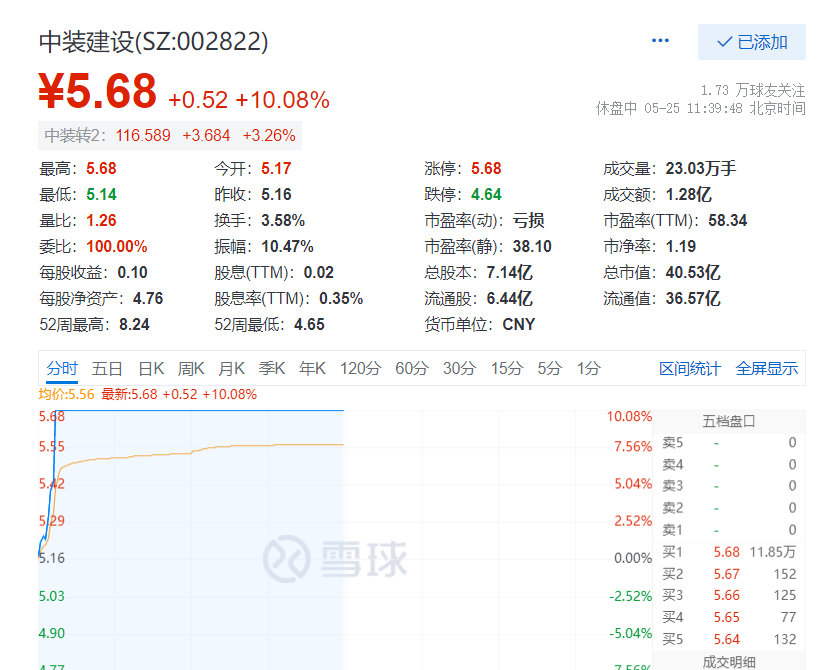This screenshot has width=833, height=670.
Task: Click the 今开 value 5.17
Action: pyautogui.click(x=276, y=168)
